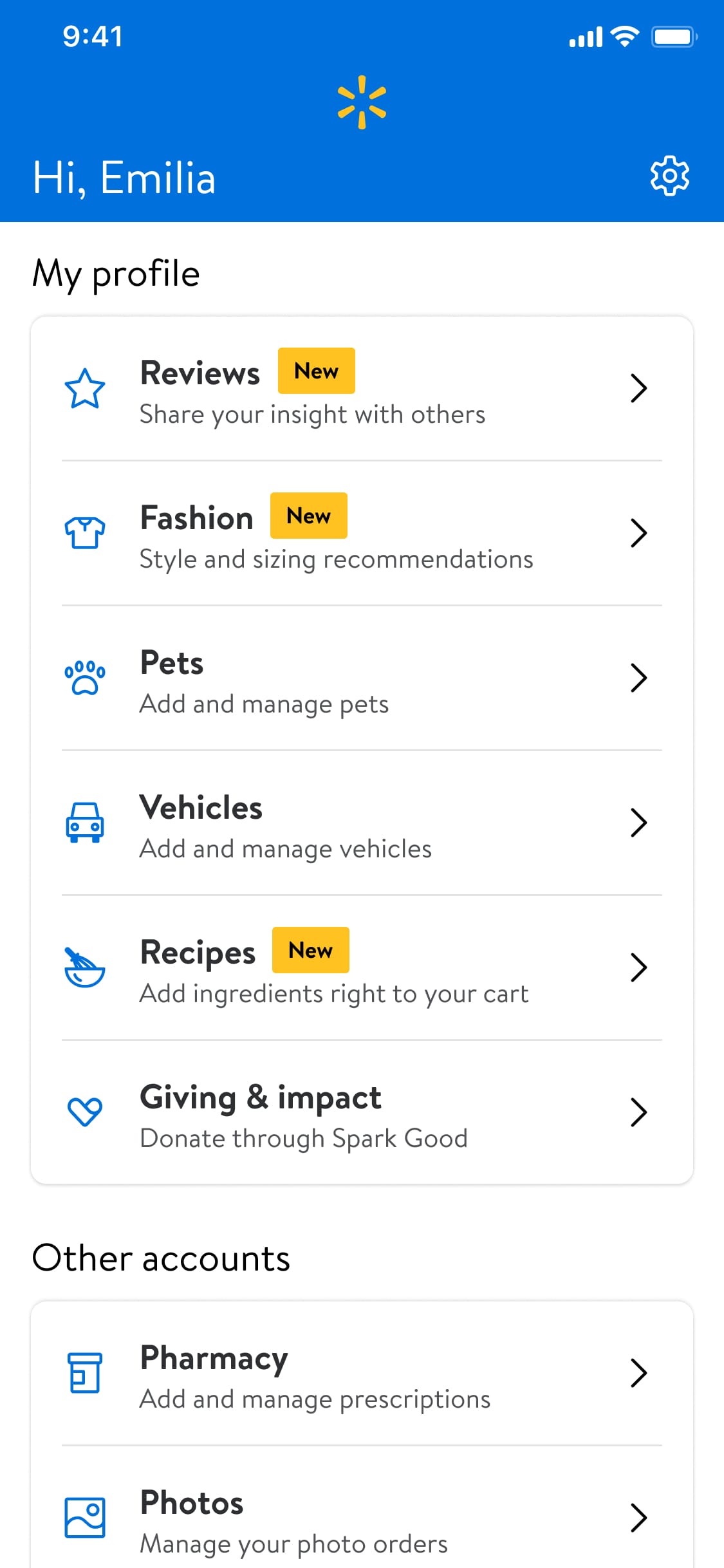
Task: Tap the New badge beside Recipes
Action: coord(311,950)
